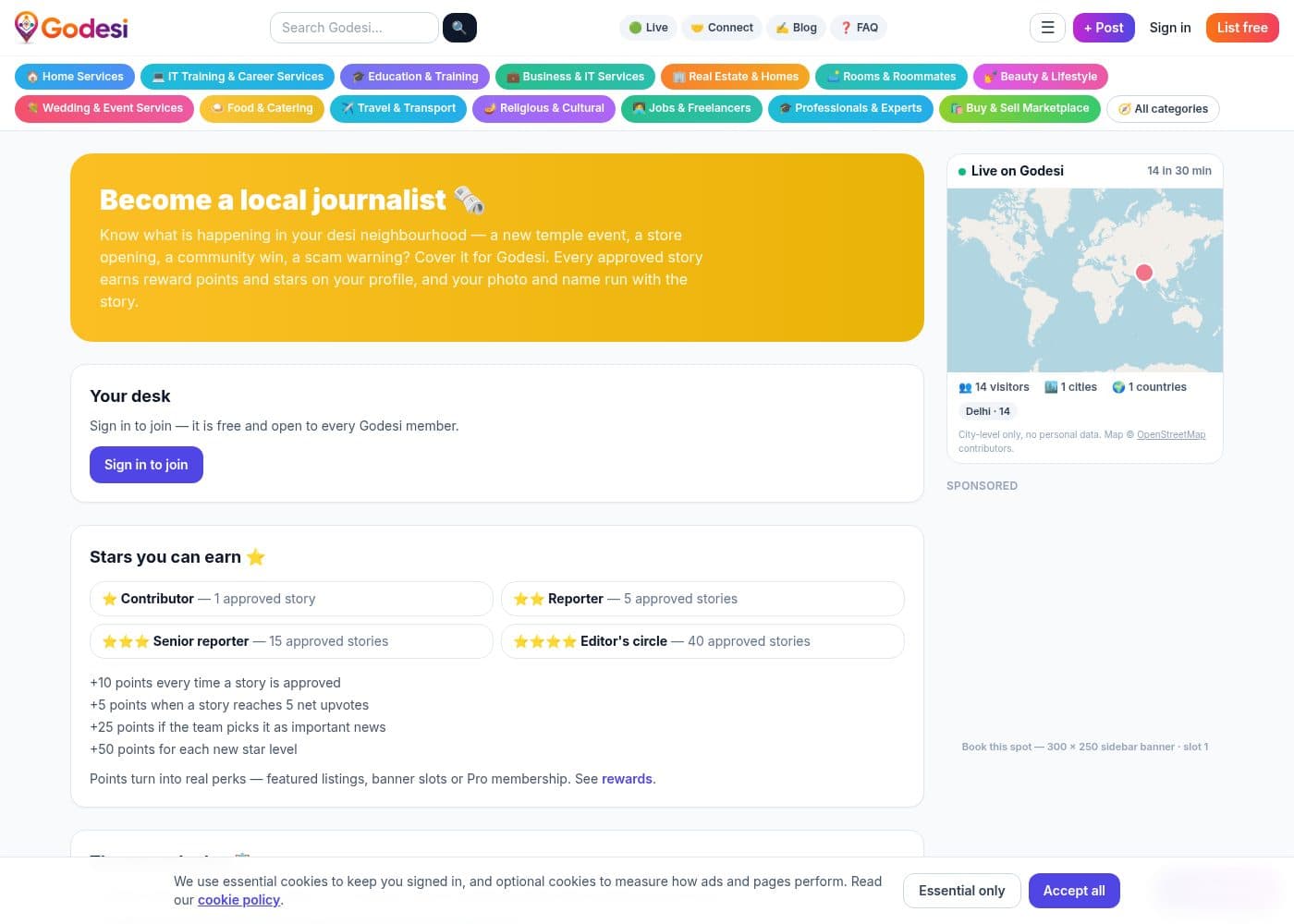Click the List free button
This screenshot has height=924, width=1294.
[x=1242, y=28]
